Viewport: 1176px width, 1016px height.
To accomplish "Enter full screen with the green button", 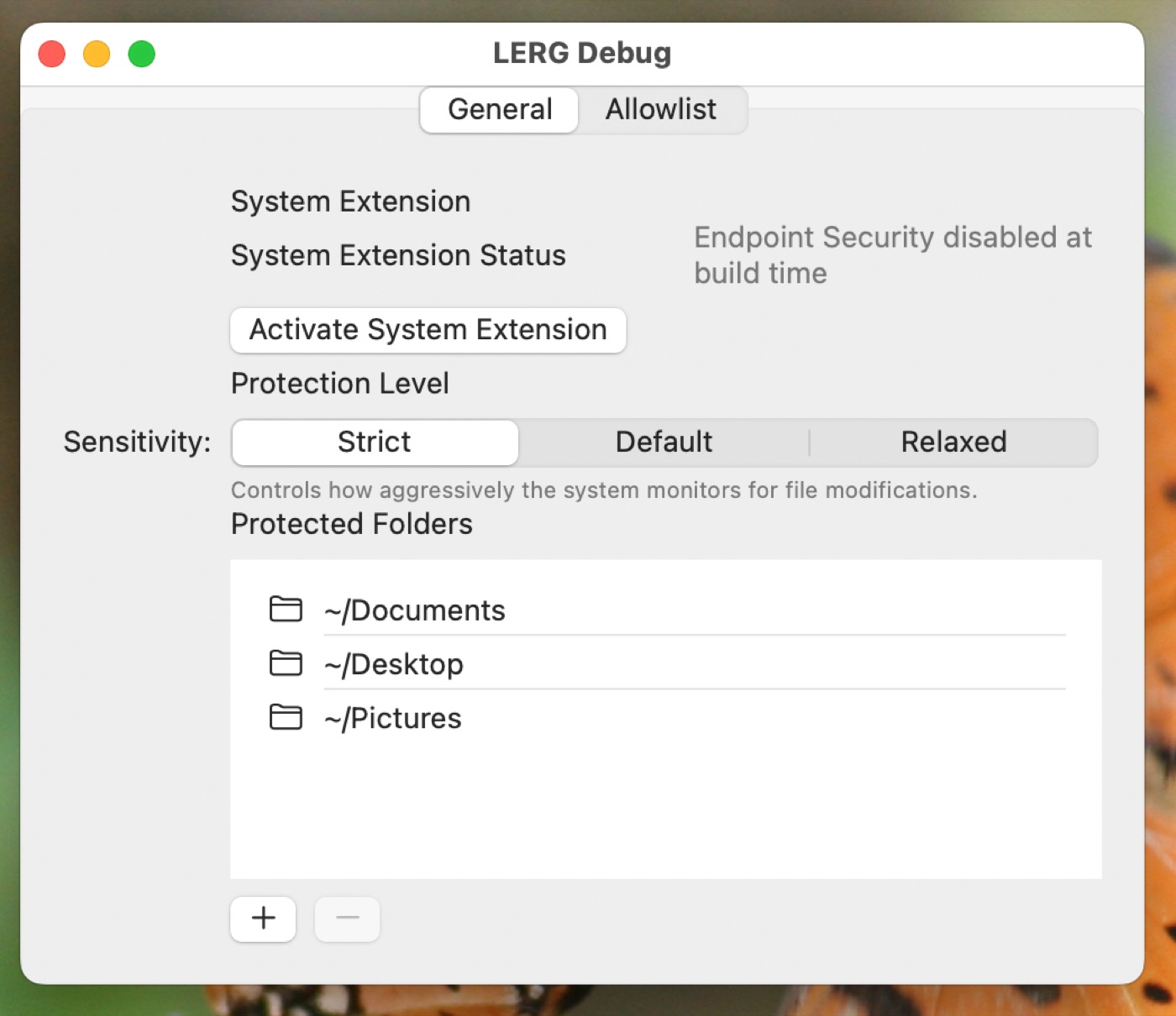I will click(142, 53).
